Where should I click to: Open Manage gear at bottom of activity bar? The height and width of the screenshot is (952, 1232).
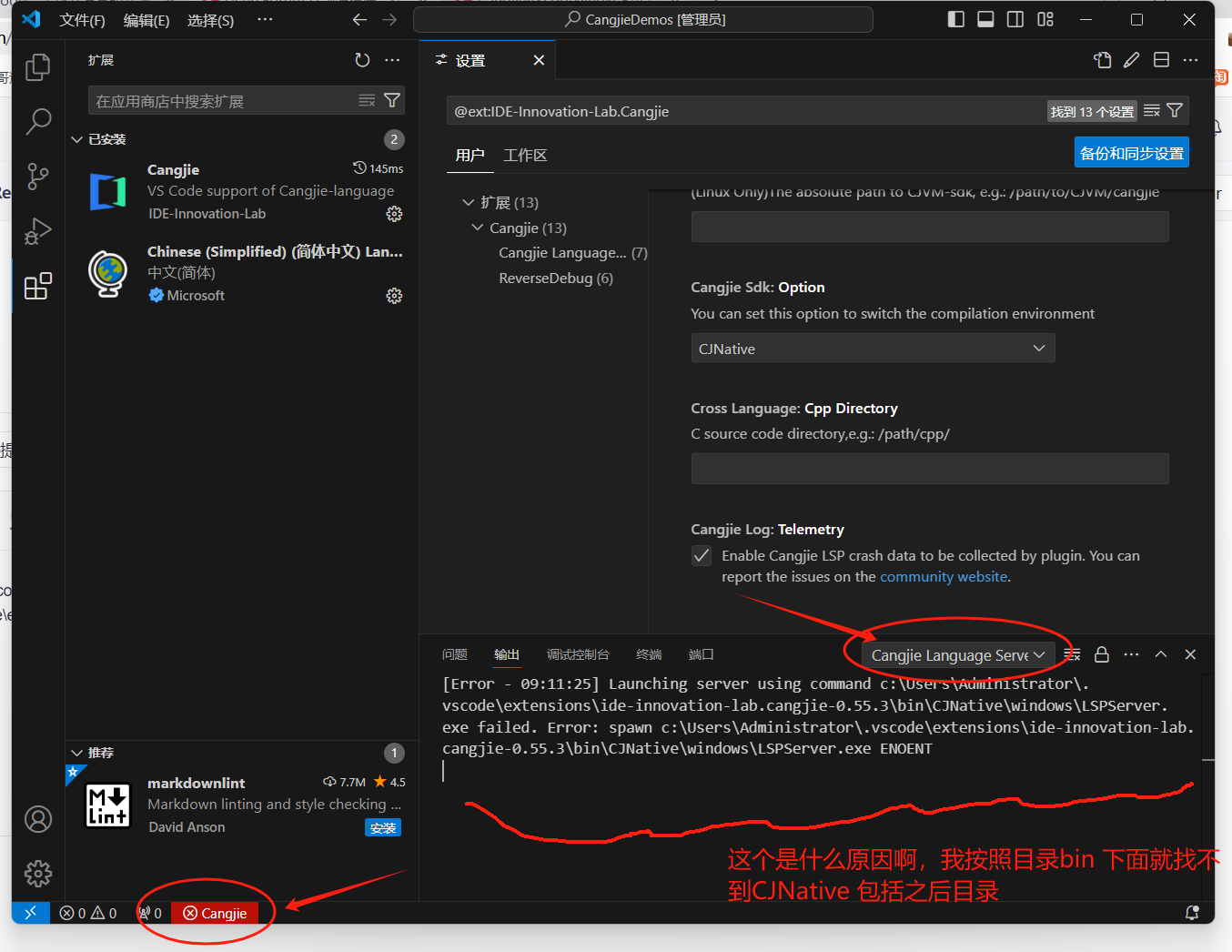point(37,874)
